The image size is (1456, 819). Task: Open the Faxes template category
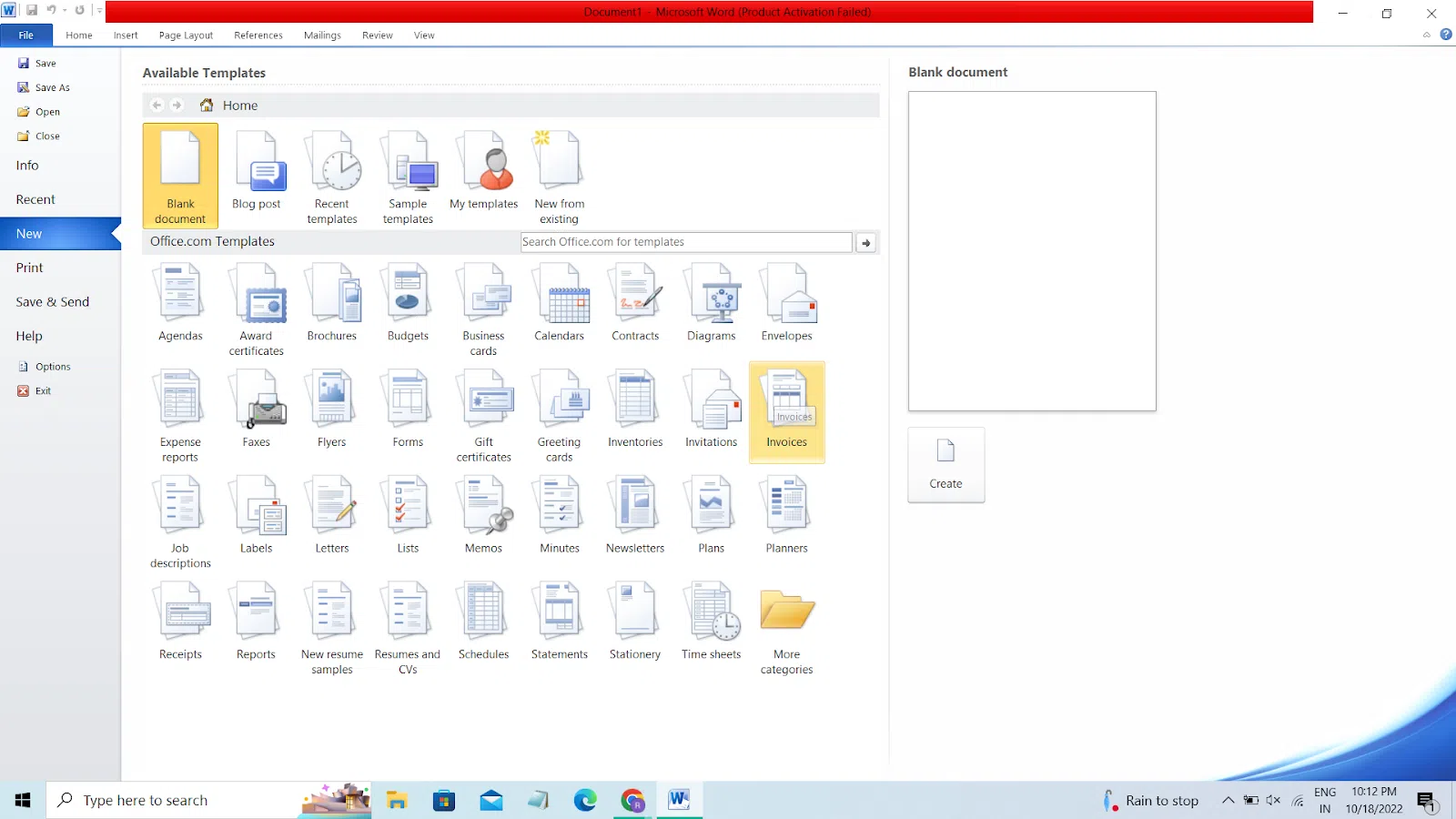coord(257,409)
